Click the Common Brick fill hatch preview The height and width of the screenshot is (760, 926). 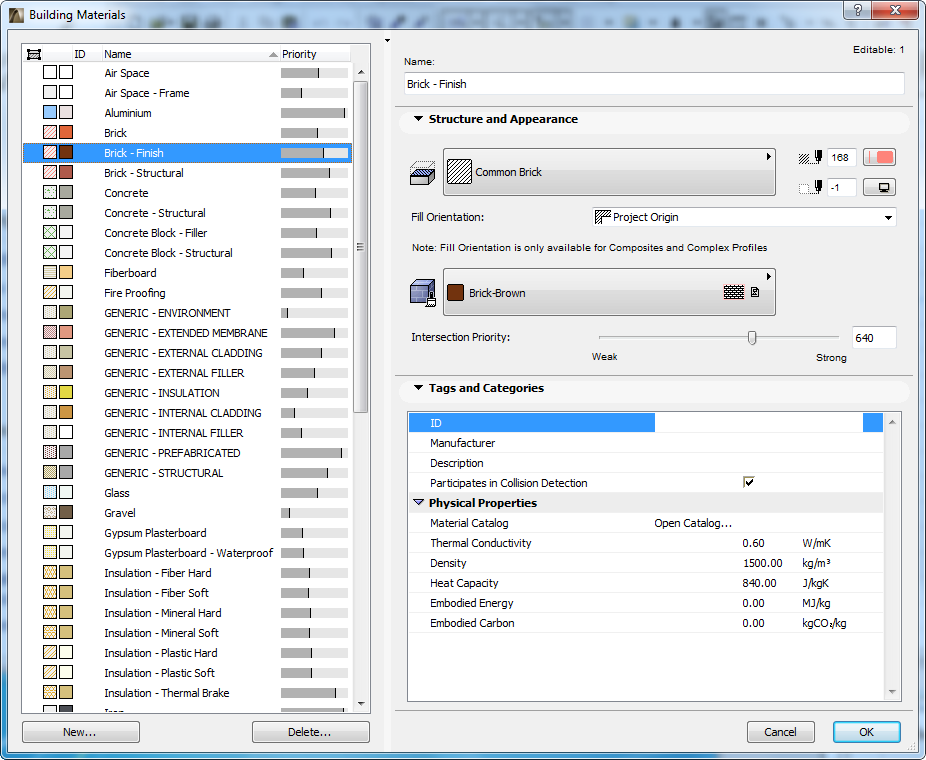(459, 172)
